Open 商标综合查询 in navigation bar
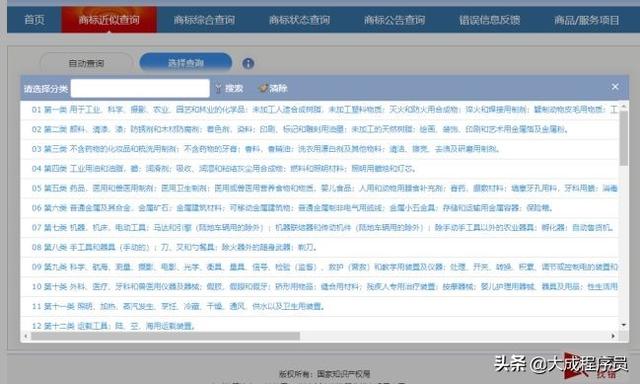640x384 pixels. [204, 20]
